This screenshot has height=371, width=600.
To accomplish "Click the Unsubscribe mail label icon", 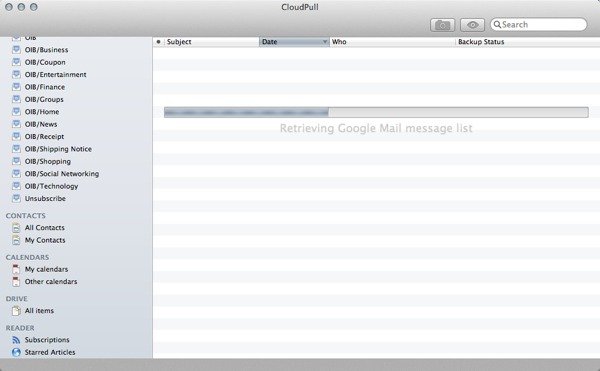I will 16,199.
